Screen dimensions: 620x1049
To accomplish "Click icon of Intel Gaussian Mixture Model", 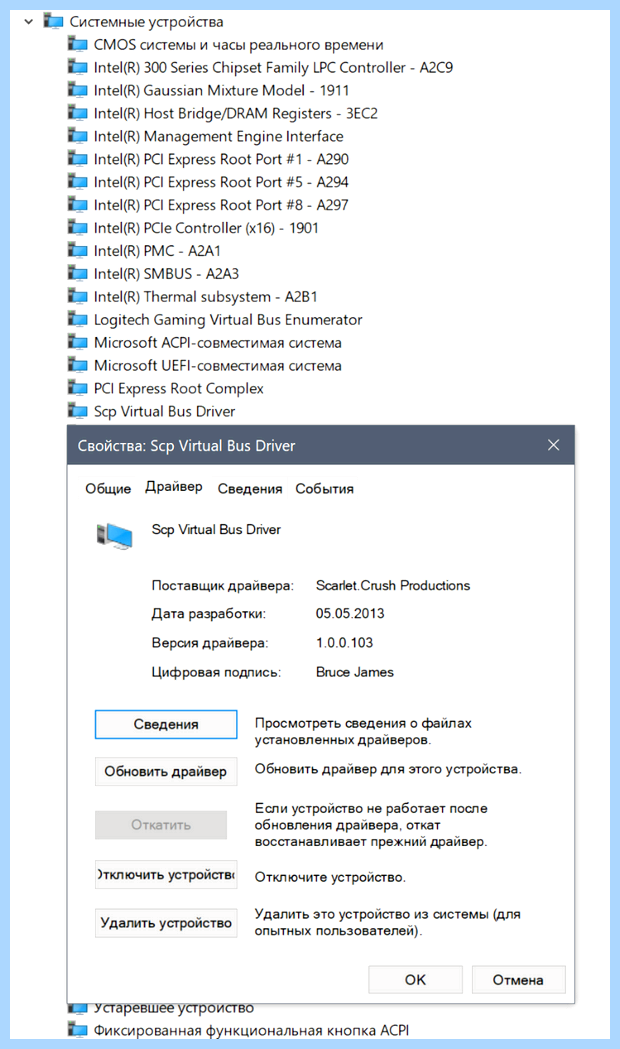I will (78, 90).
